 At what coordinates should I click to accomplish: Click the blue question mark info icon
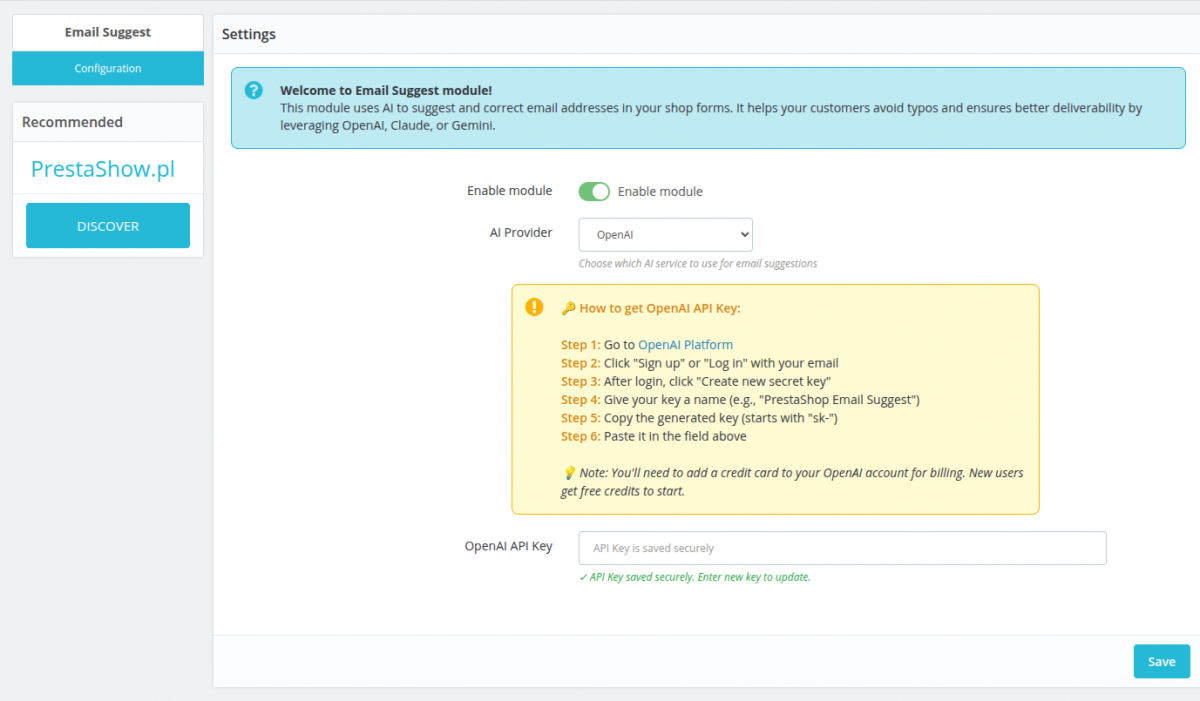tap(254, 90)
